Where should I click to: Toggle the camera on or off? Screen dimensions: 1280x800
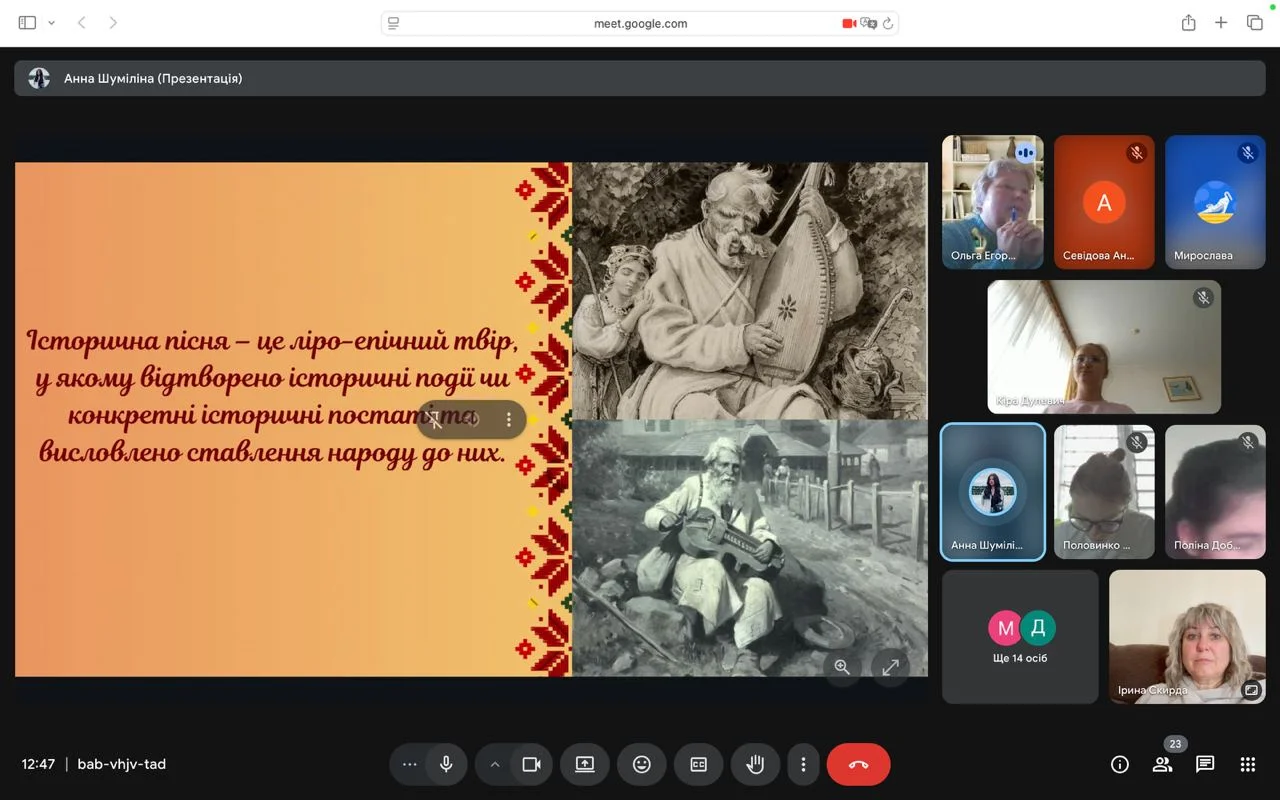(531, 765)
